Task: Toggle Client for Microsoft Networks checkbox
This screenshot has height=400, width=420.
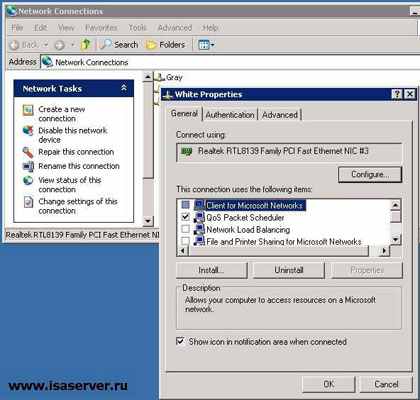Action: (x=186, y=205)
